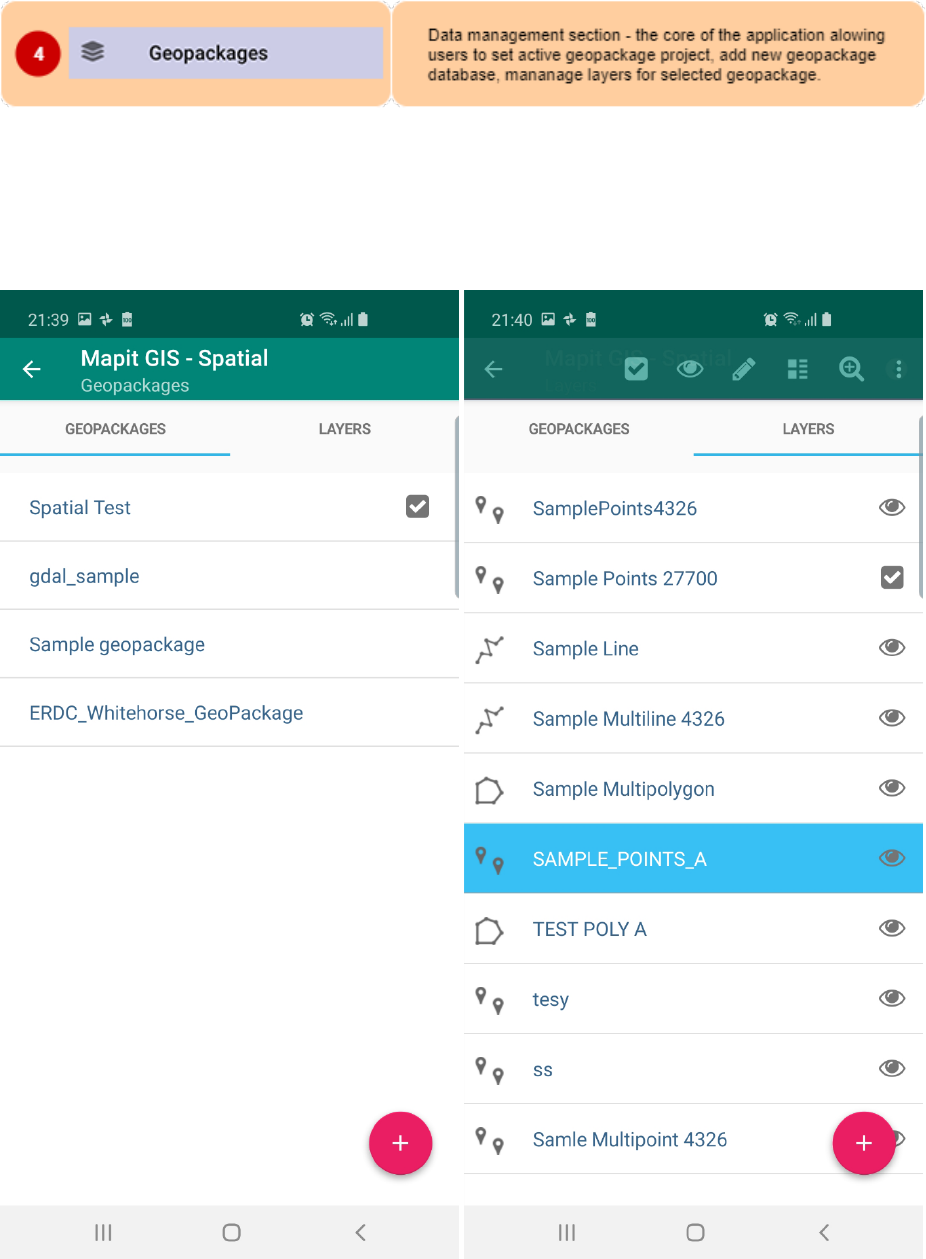Viewport: 926px width, 1259px height.
Task: Click point icon beside Sample Points 27700
Action: pos(489,579)
